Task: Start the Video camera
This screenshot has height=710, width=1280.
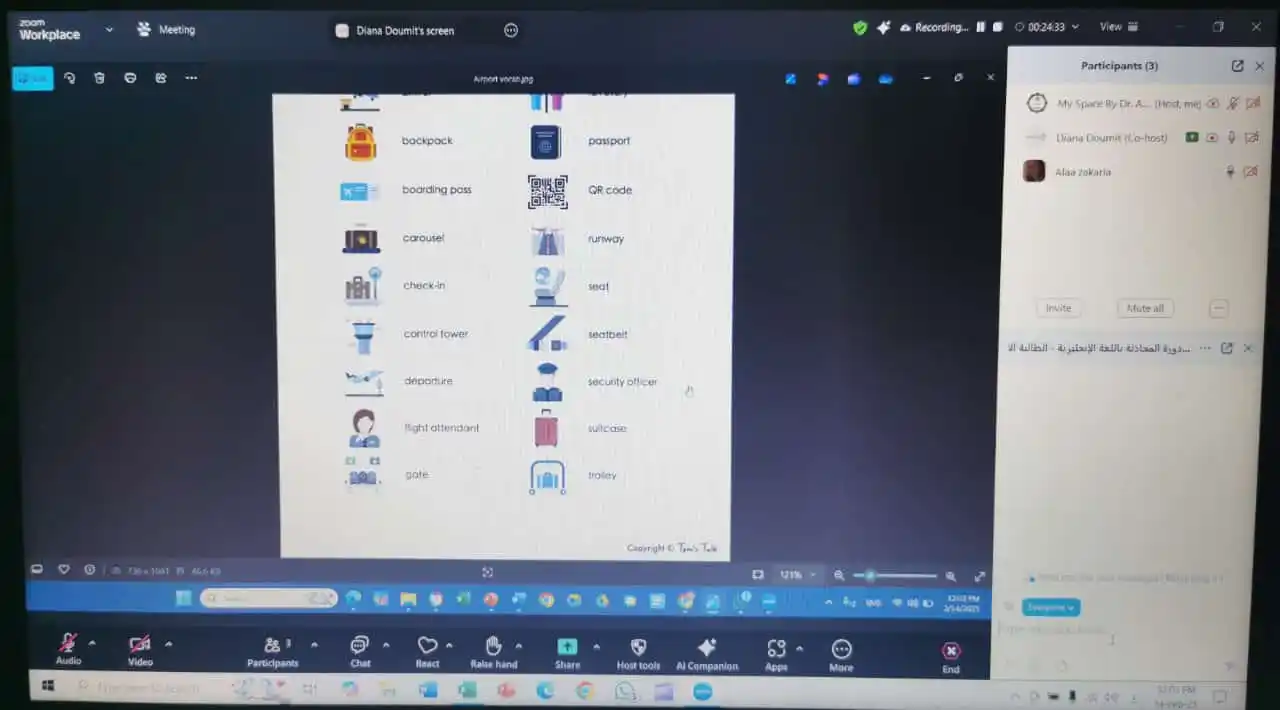Action: coord(140,644)
